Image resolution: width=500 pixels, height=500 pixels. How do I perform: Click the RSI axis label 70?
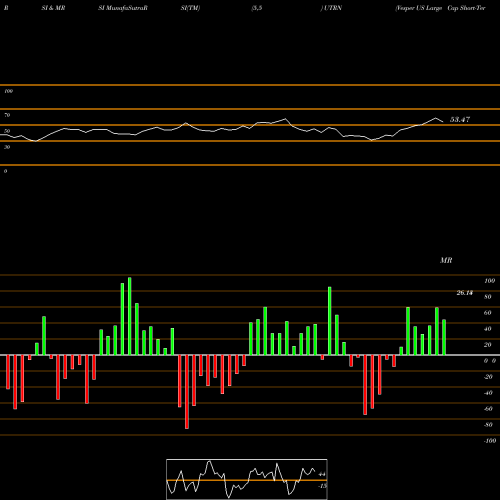(x=7, y=115)
